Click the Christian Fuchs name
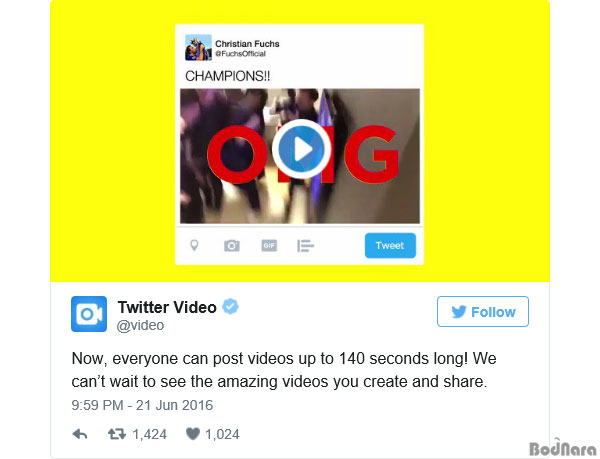600x459 pixels. [247, 44]
